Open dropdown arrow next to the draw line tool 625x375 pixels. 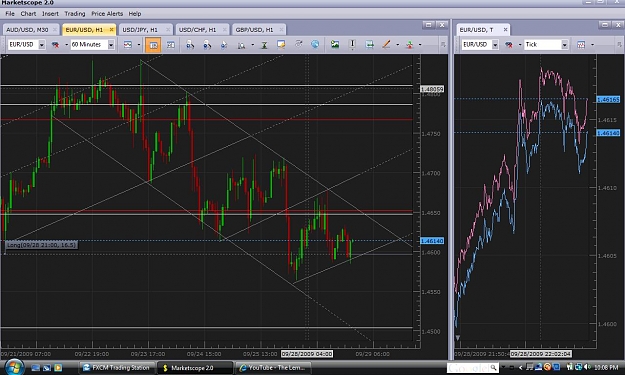click(x=397, y=45)
